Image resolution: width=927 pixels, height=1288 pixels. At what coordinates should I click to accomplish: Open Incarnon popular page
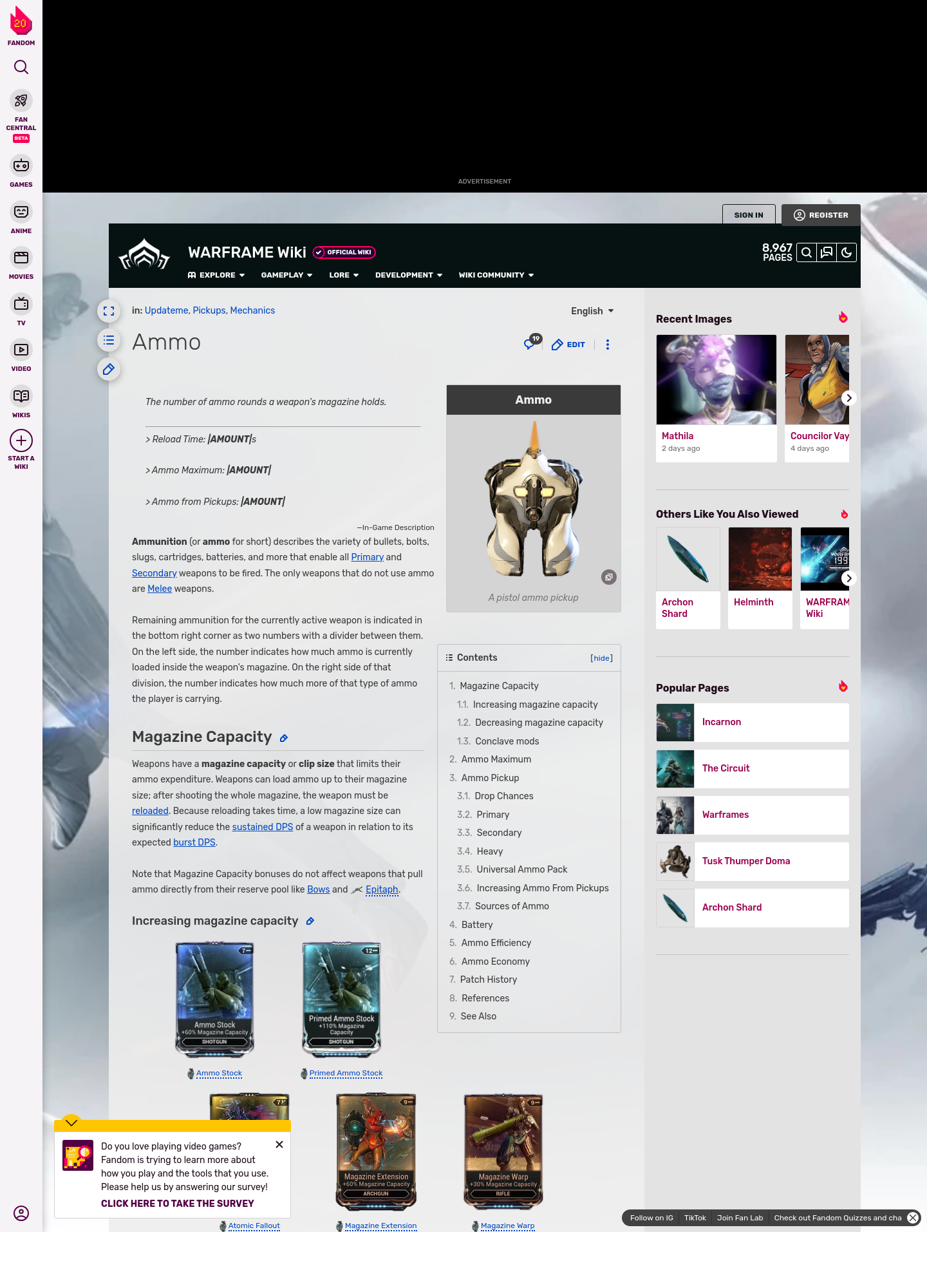[x=753, y=723]
